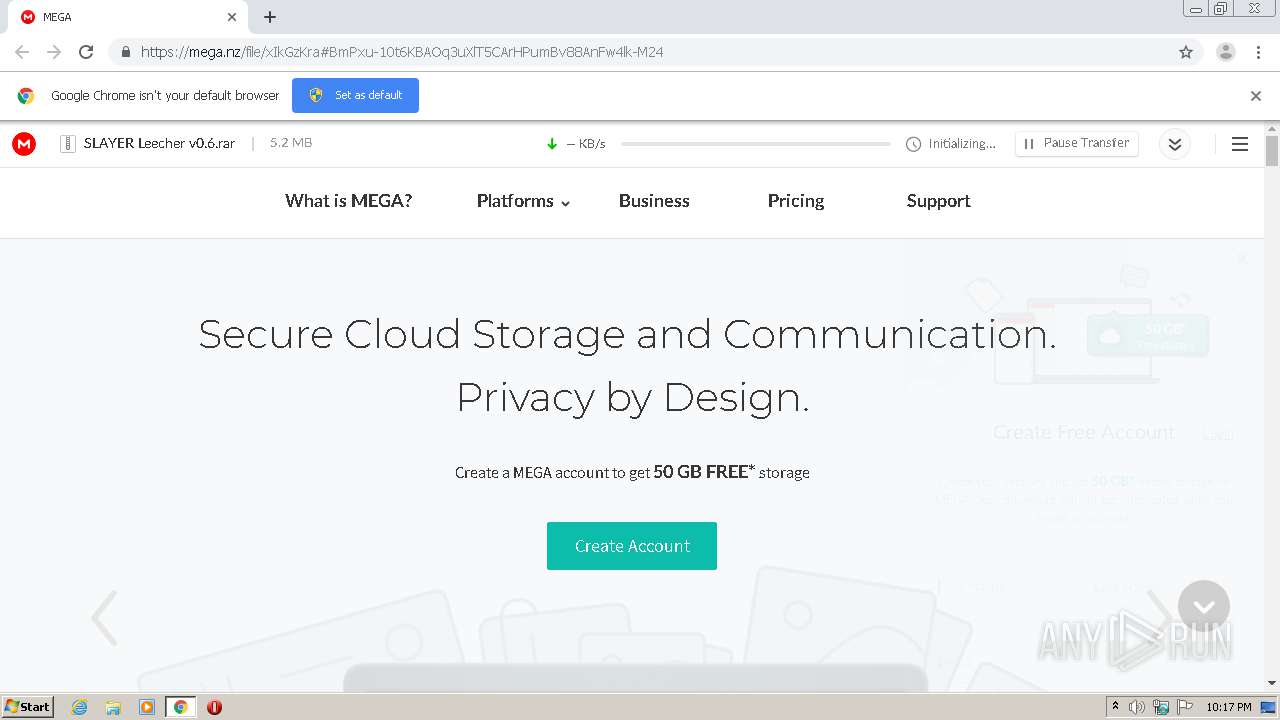1280x720 pixels.
Task: Click the Google Chrome logo in infobar
Action: (26, 96)
